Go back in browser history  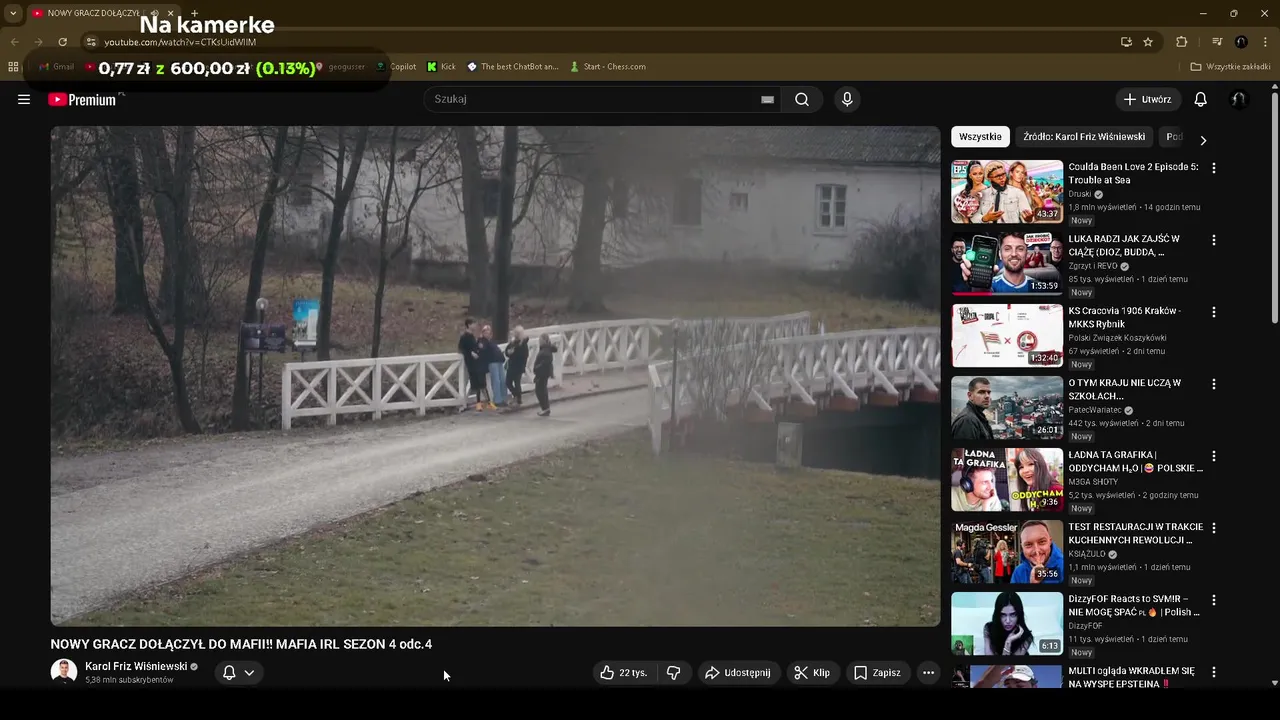click(14, 42)
